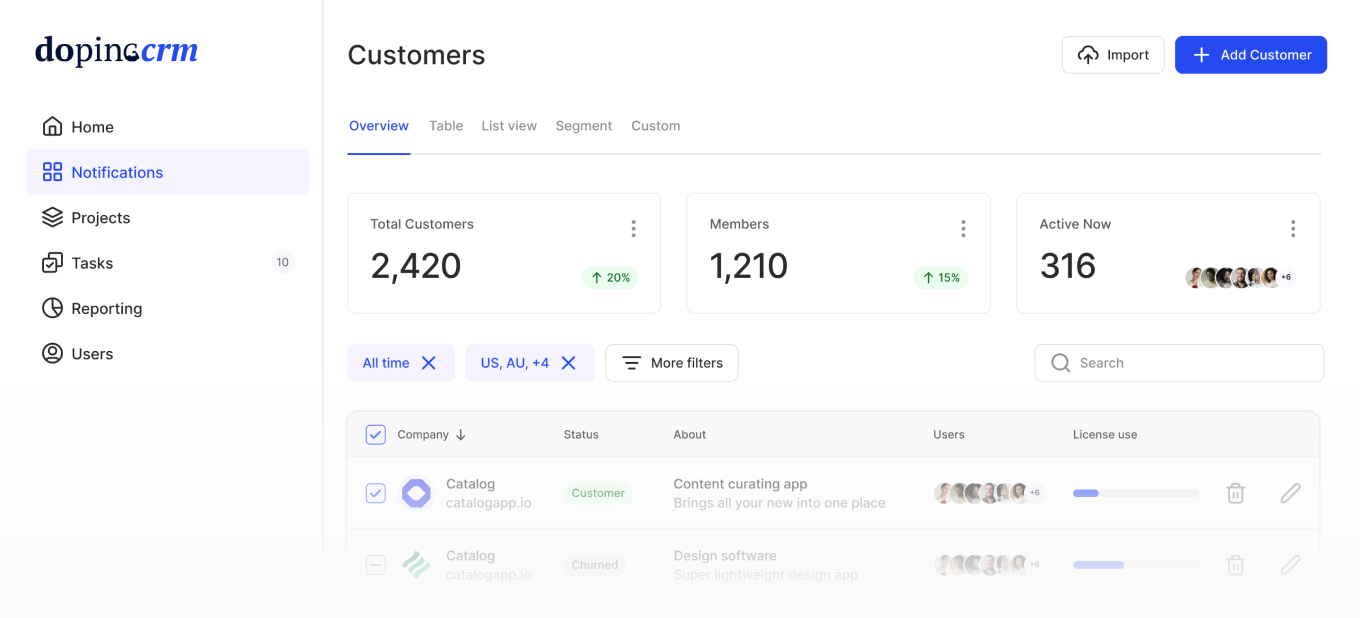
Task: Switch to the Table tab
Action: tap(446, 126)
